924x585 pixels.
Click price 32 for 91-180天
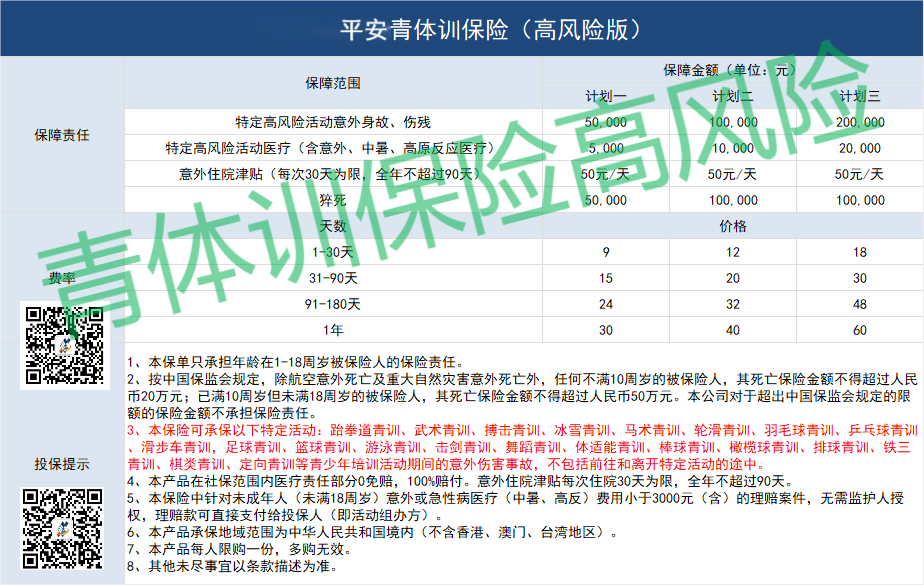[732, 304]
